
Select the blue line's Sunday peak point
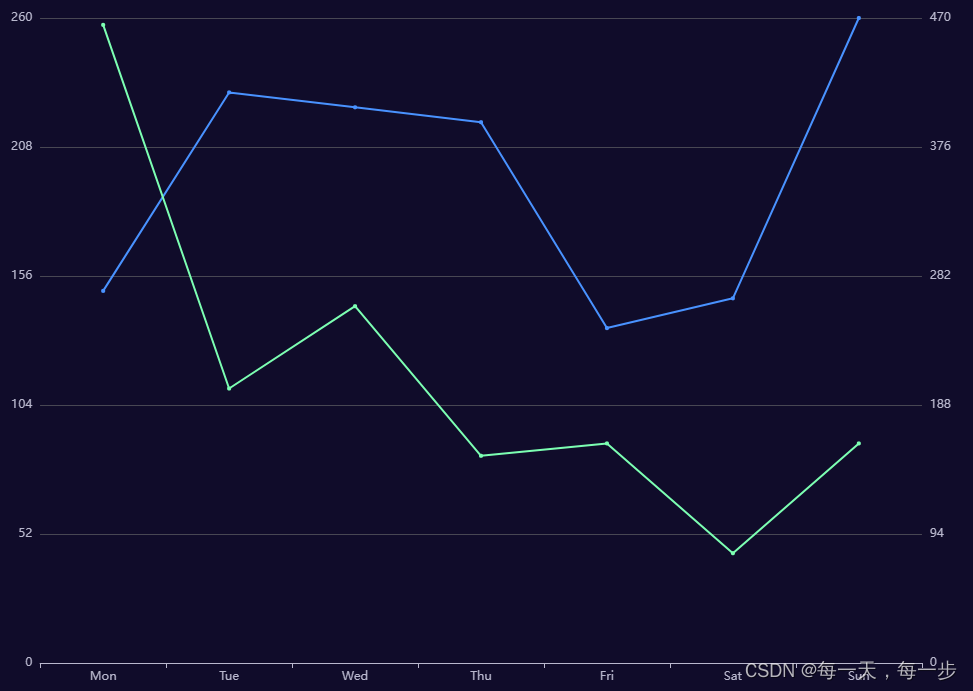coord(859,17)
